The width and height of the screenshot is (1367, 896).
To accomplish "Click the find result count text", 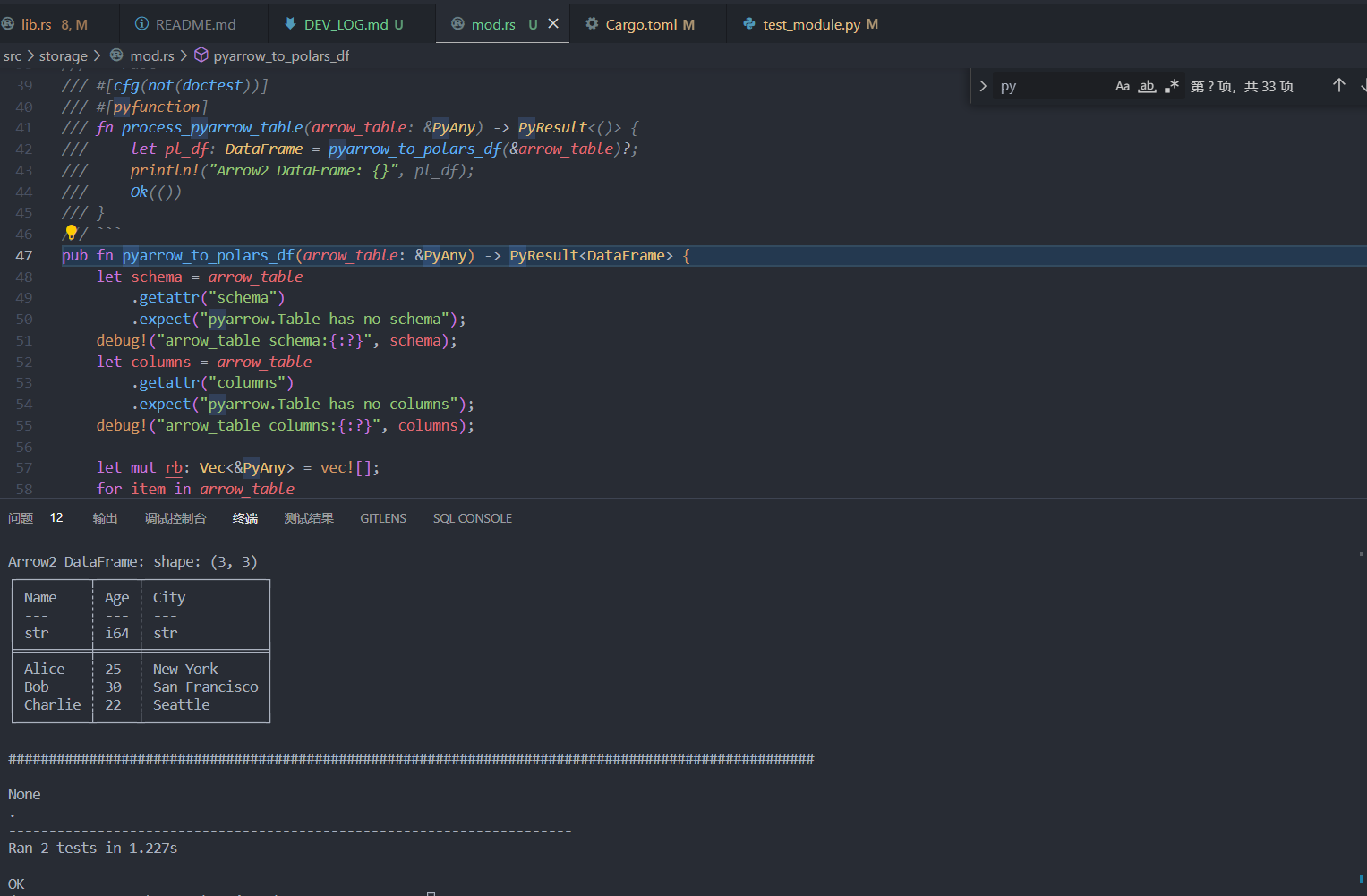I will pos(1242,86).
